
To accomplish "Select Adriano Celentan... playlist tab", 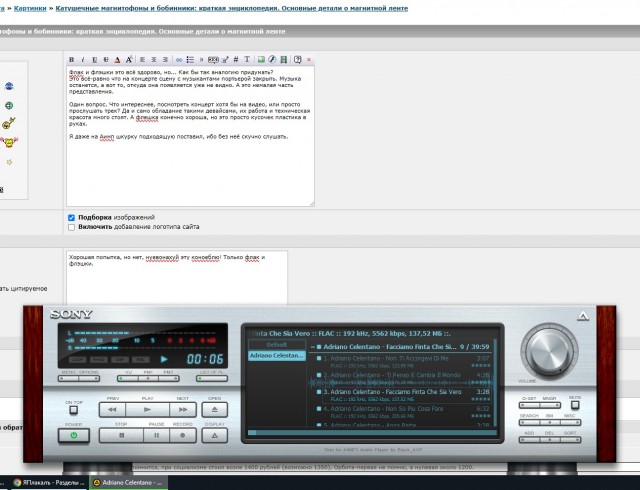I will [x=277, y=356].
